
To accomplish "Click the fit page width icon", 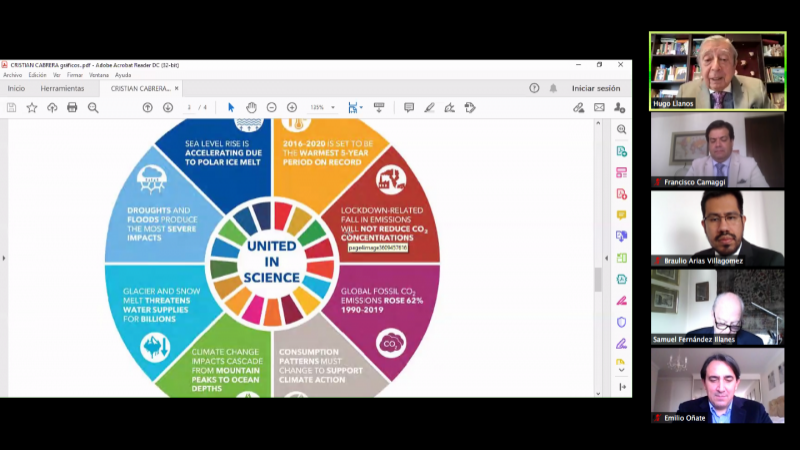I will [x=352, y=108].
